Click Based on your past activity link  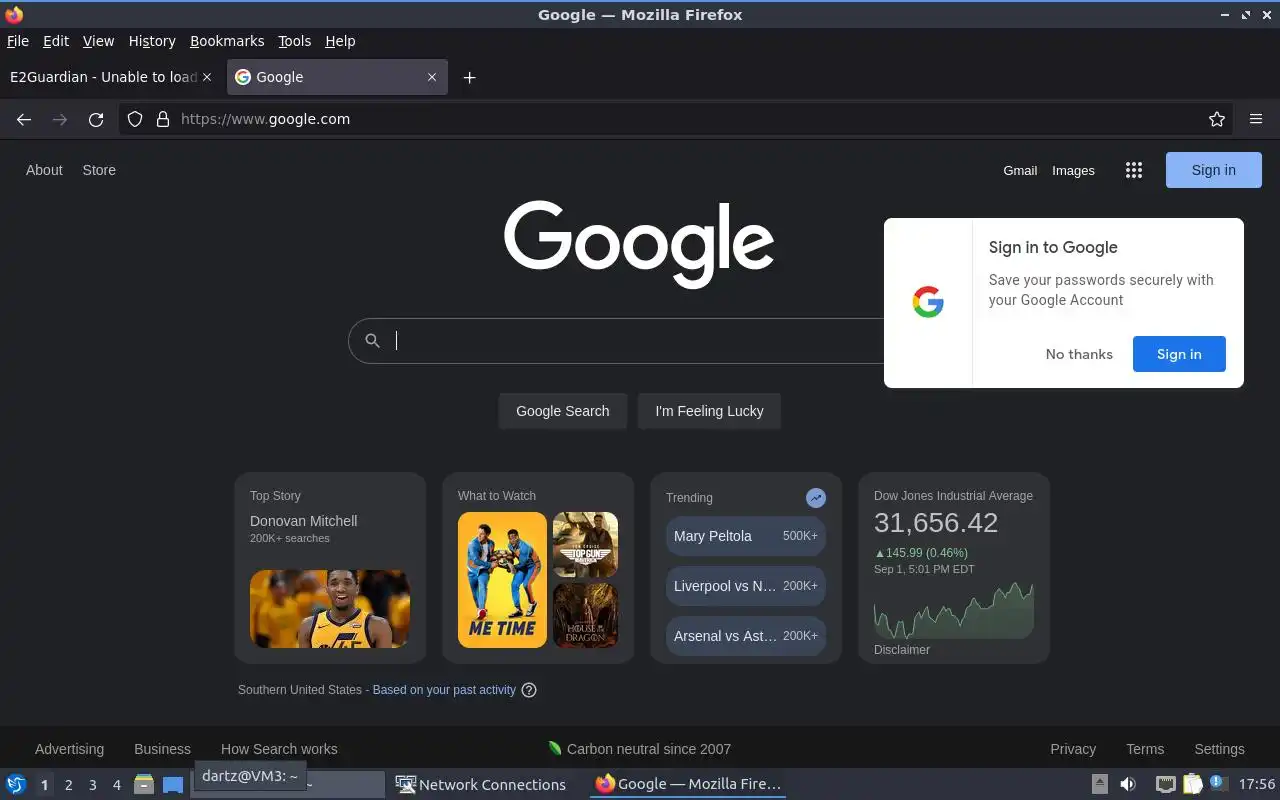[x=444, y=690]
